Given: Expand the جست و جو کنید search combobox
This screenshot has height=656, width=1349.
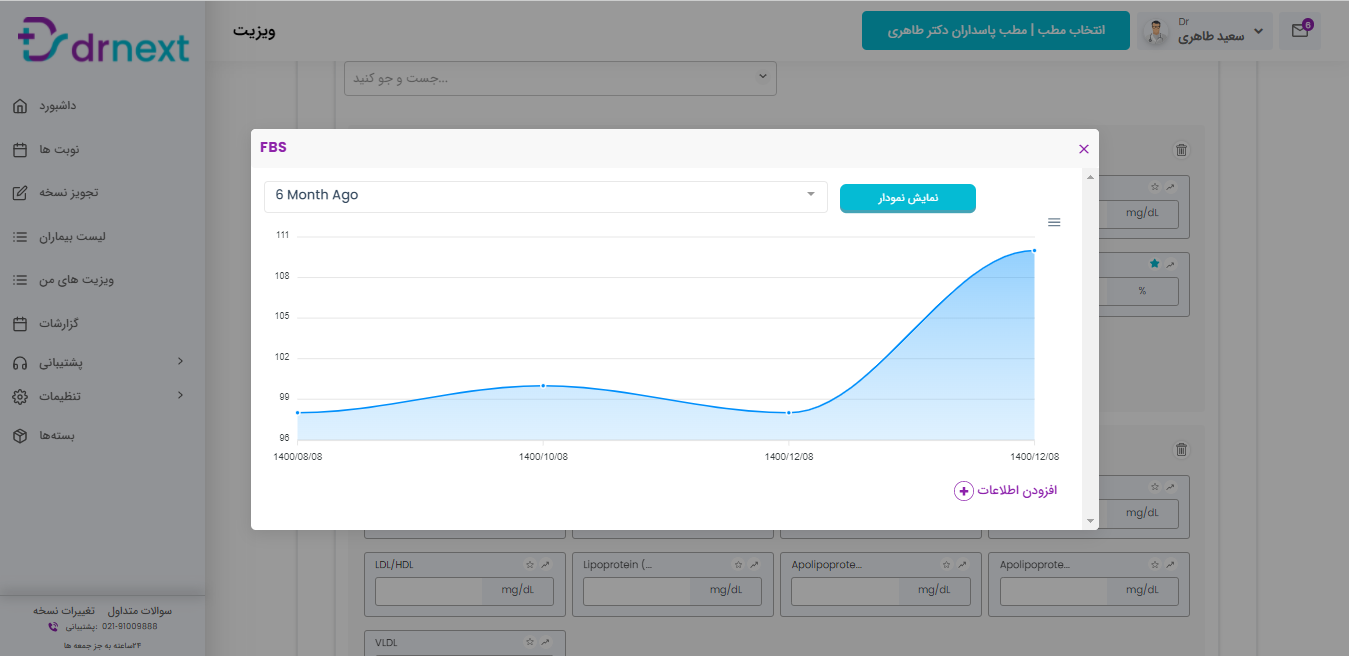Looking at the screenshot, I should click(x=560, y=77).
